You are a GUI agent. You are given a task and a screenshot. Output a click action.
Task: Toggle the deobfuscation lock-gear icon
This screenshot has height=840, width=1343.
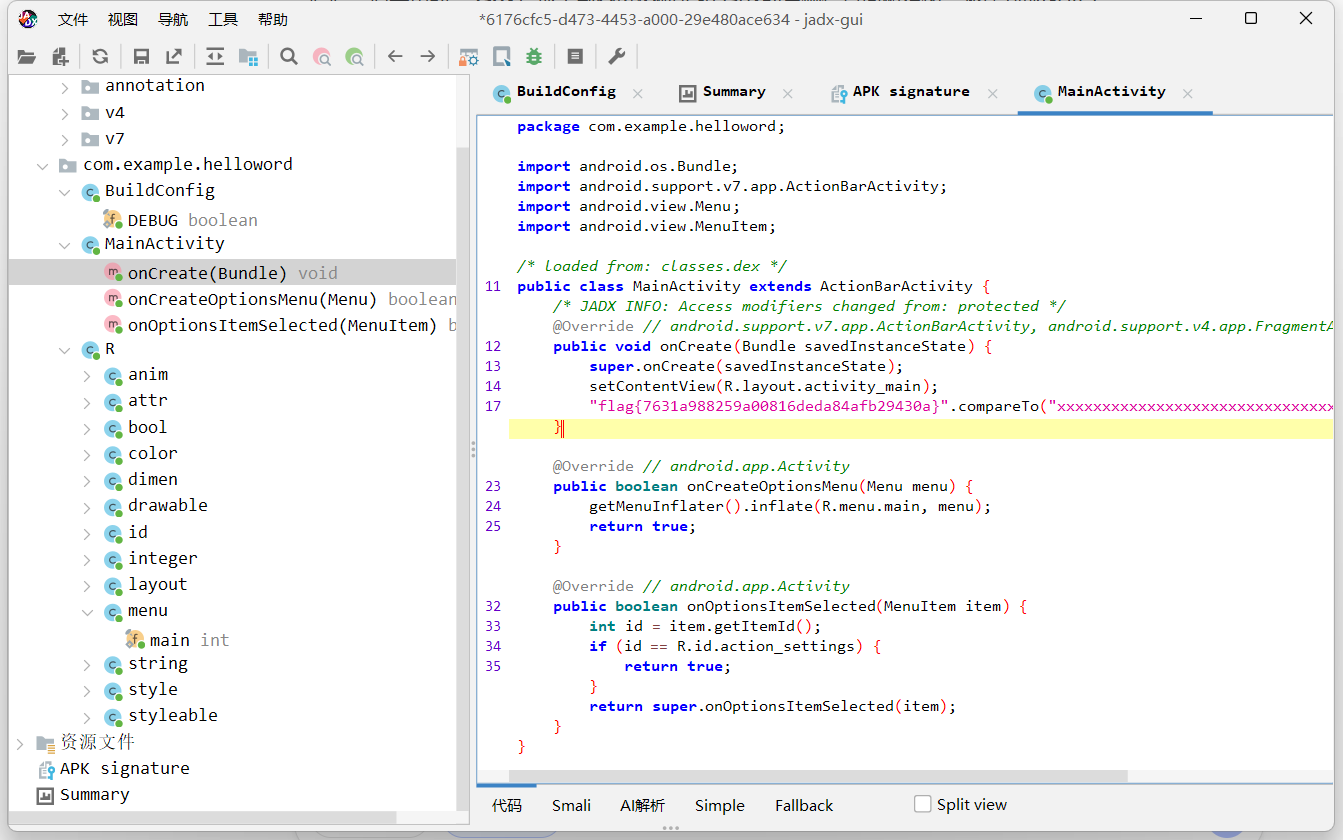pos(468,57)
